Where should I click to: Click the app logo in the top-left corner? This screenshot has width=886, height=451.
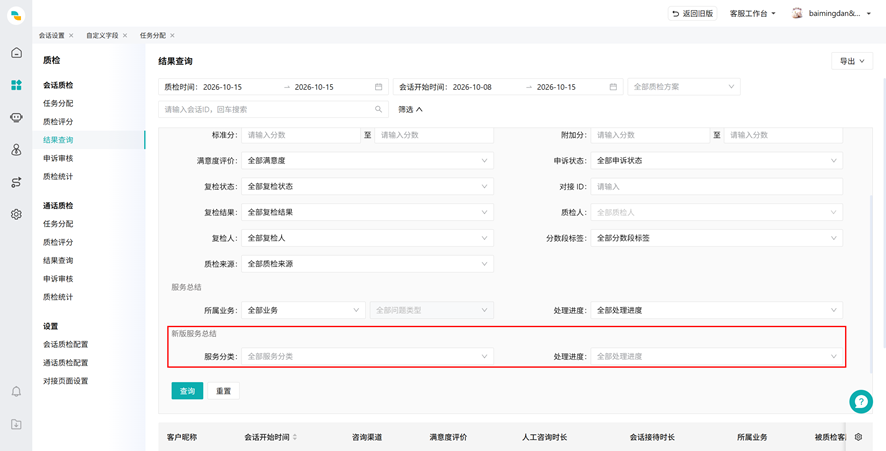pos(16,15)
